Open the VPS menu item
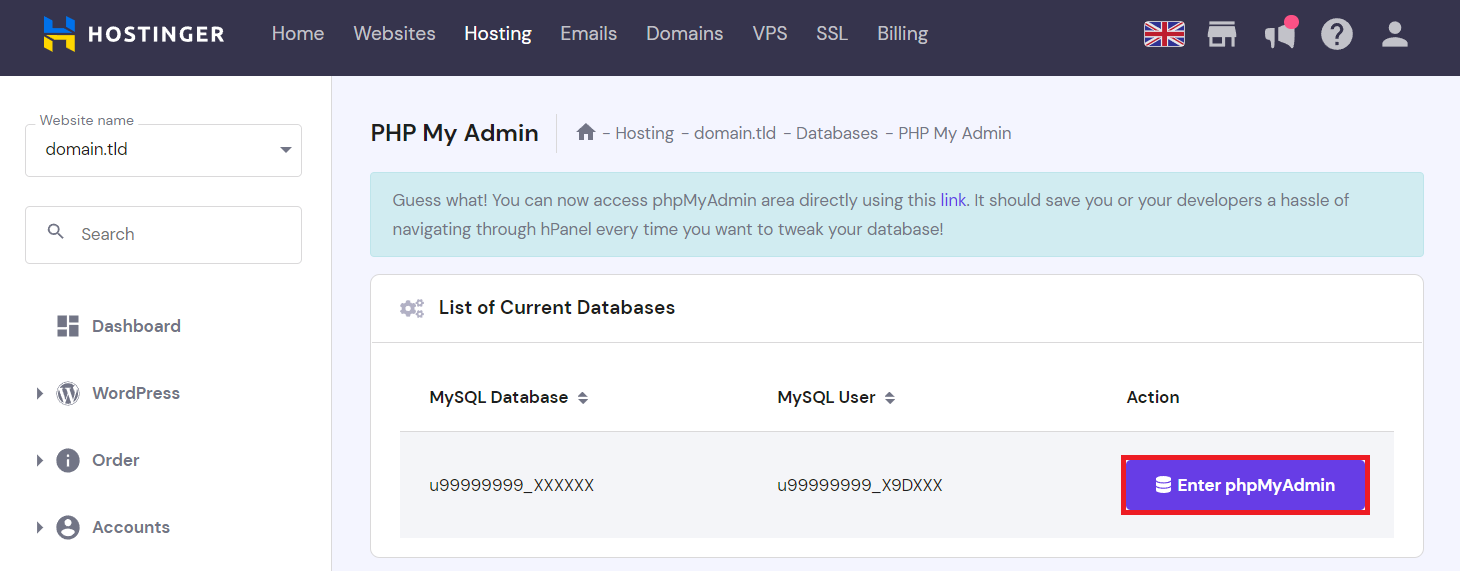Image resolution: width=1460 pixels, height=571 pixels. 769,34
